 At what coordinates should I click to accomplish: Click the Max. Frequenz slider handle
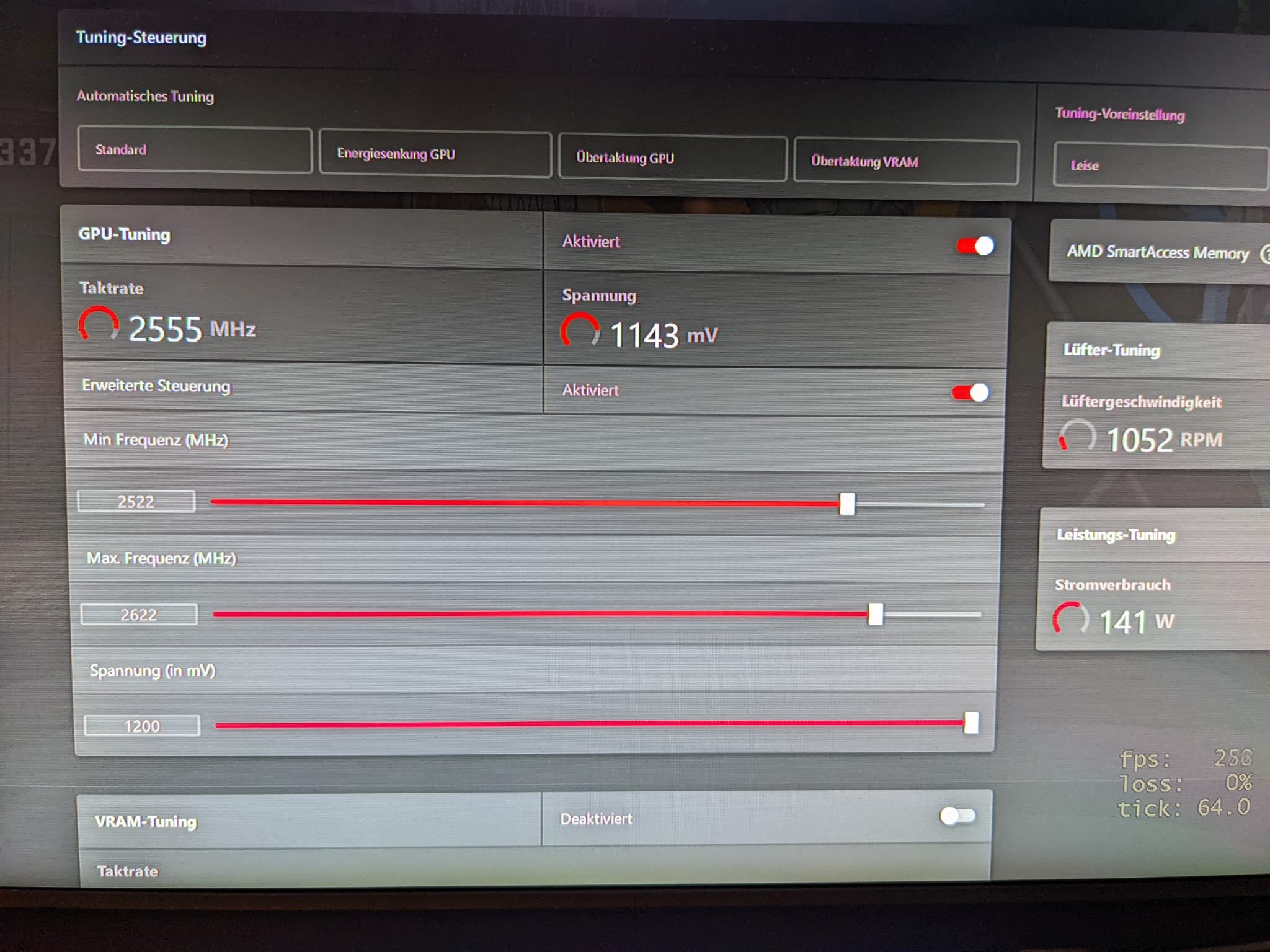[x=875, y=614]
